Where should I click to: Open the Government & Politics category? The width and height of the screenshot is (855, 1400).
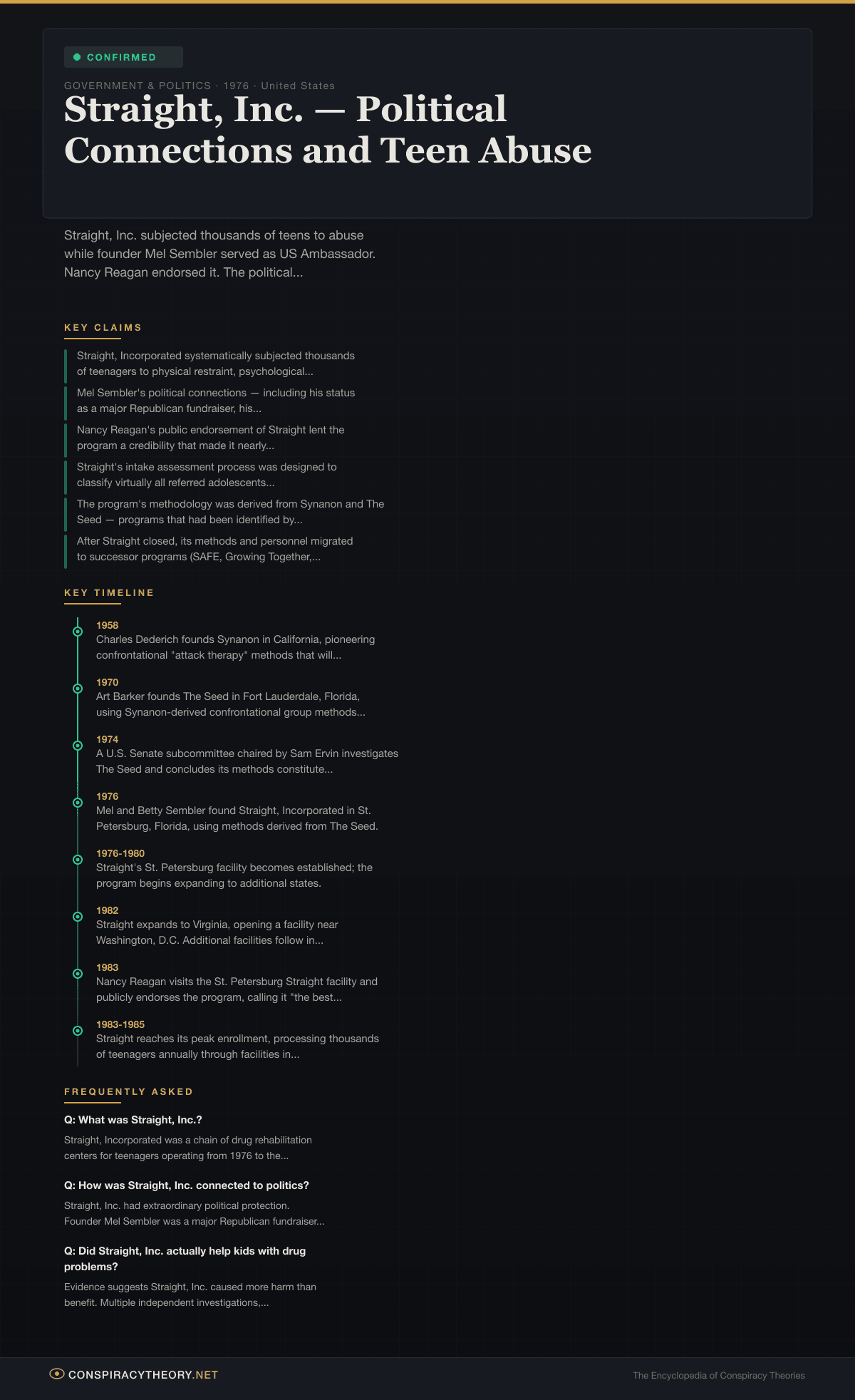138,86
